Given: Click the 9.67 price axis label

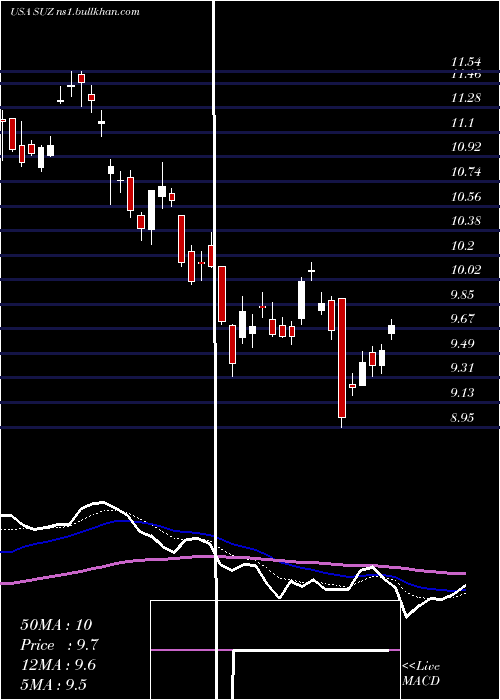Looking at the screenshot, I should tap(462, 319).
